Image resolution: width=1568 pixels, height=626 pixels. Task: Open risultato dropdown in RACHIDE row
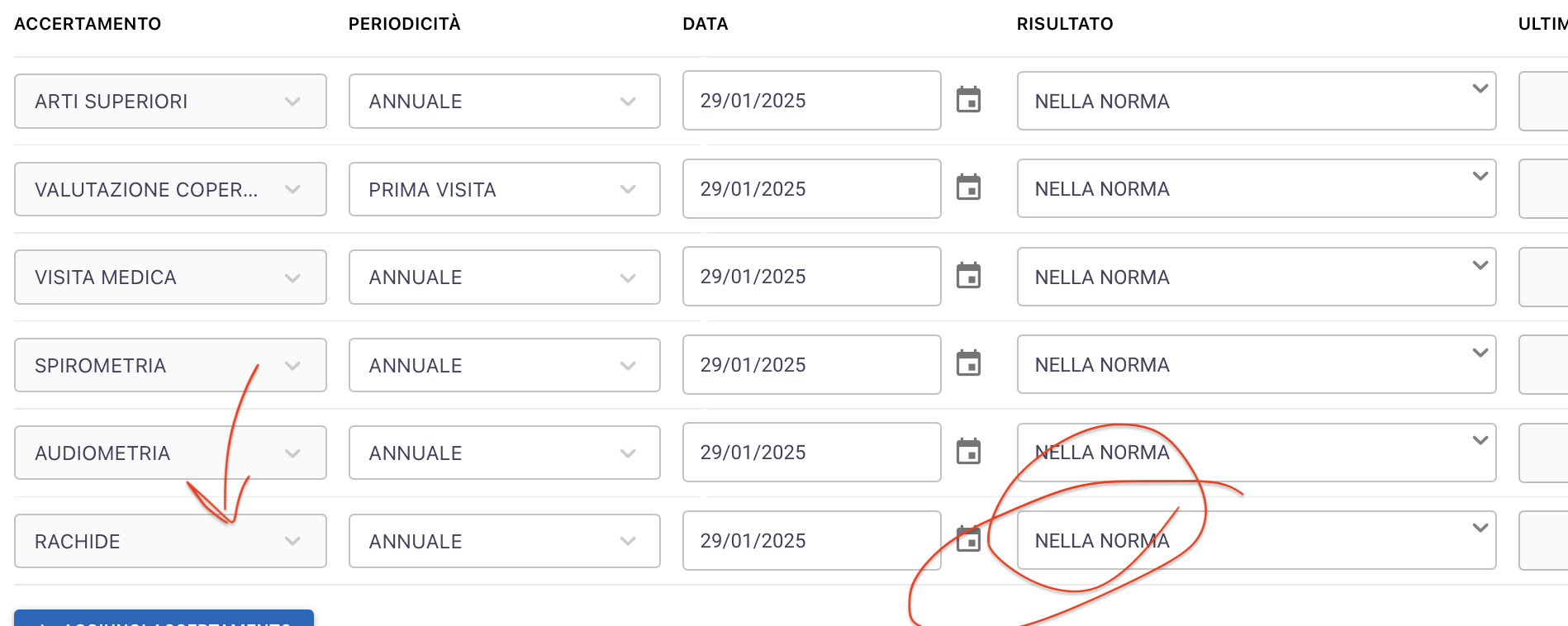(1256, 541)
